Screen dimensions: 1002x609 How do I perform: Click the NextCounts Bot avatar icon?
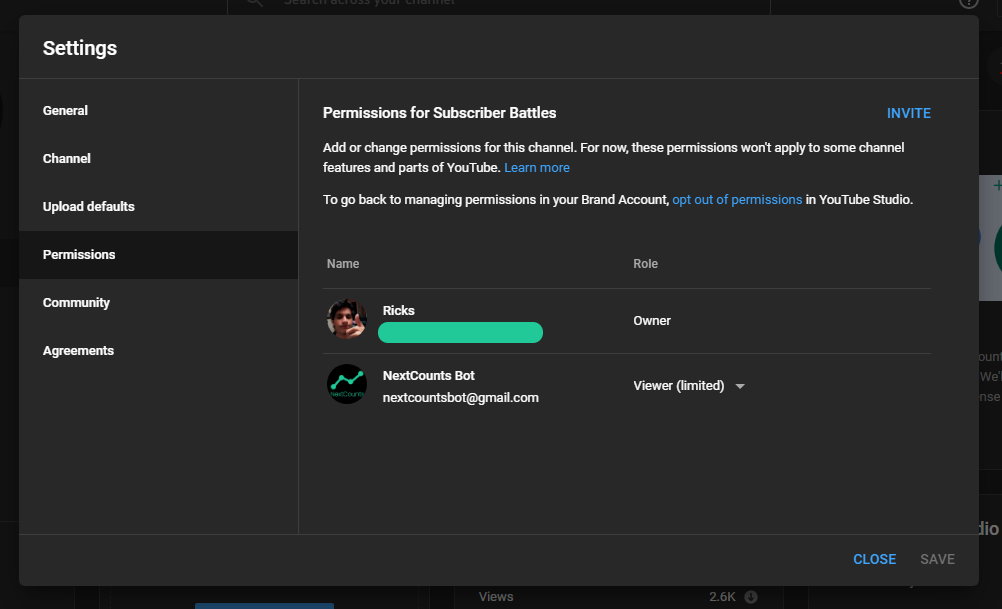(346, 384)
